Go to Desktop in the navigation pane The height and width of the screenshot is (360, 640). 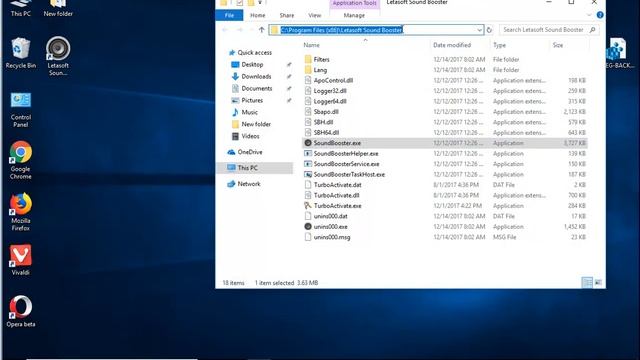(252, 64)
